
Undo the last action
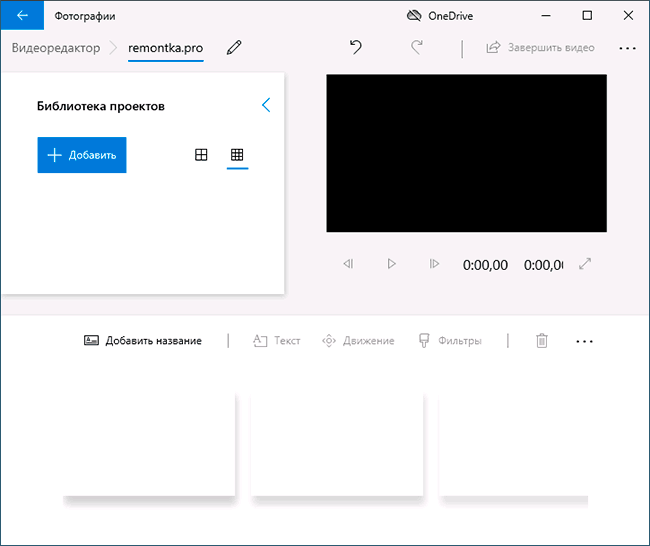tap(356, 47)
